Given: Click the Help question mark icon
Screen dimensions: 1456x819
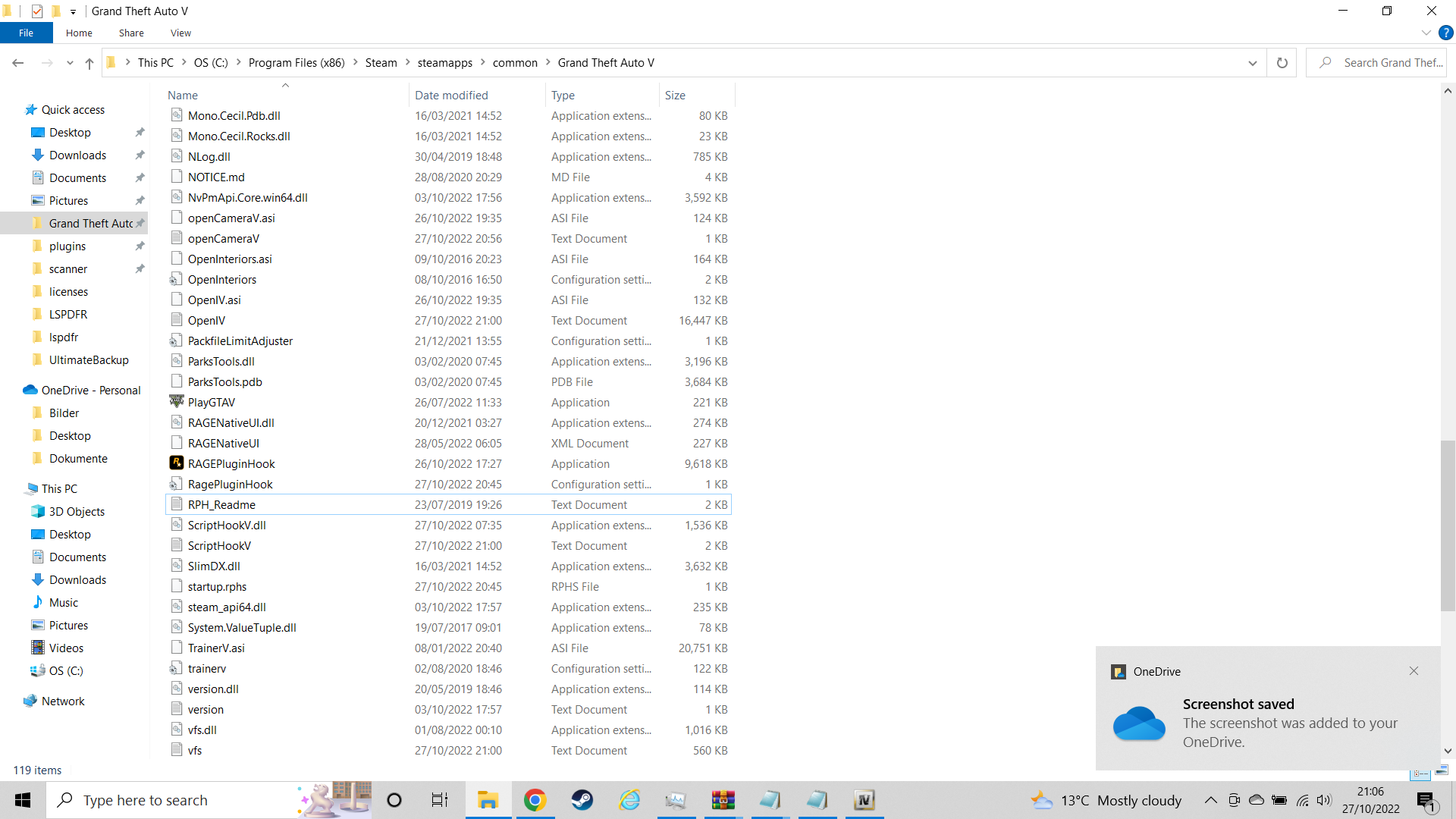Looking at the screenshot, I should [1446, 33].
